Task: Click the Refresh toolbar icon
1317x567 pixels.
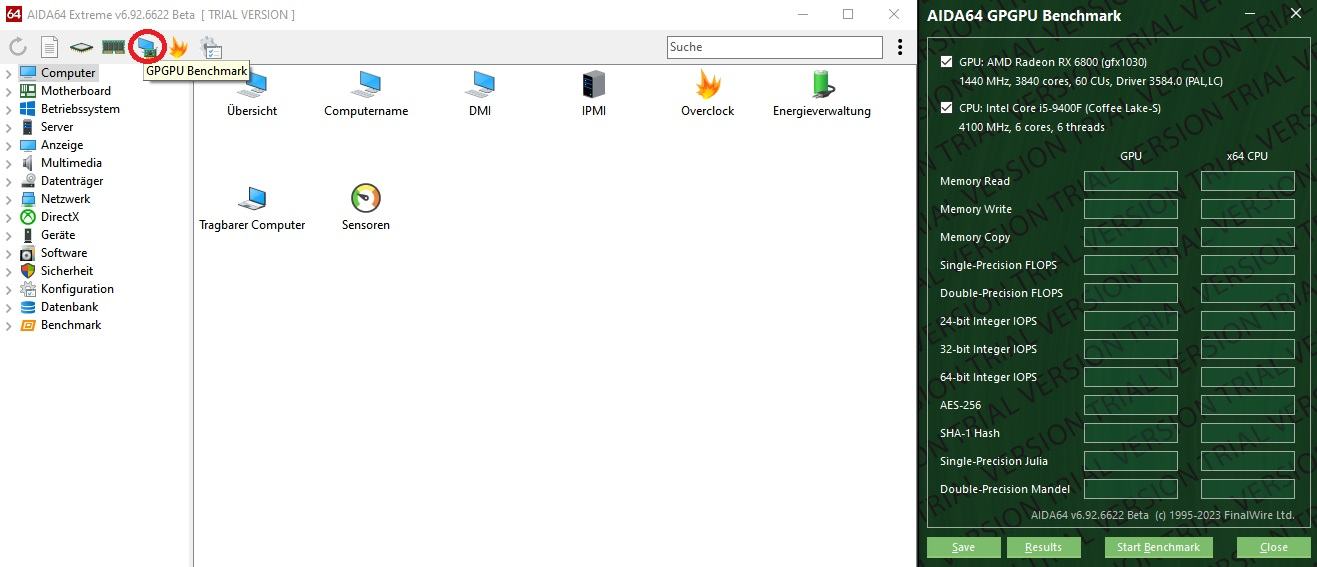Action: 17,47
